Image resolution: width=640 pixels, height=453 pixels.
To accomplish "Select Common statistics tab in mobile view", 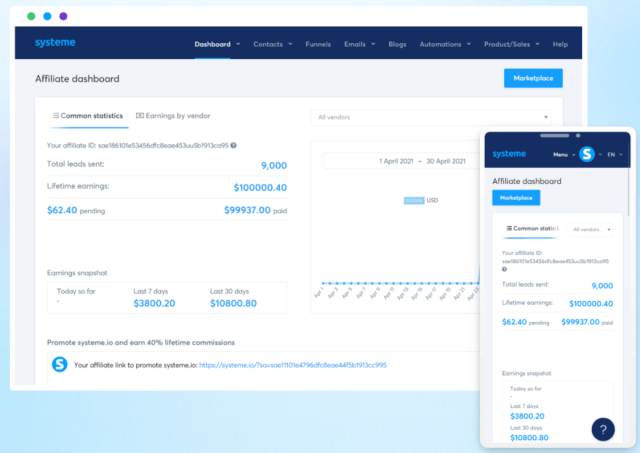I will 532,229.
